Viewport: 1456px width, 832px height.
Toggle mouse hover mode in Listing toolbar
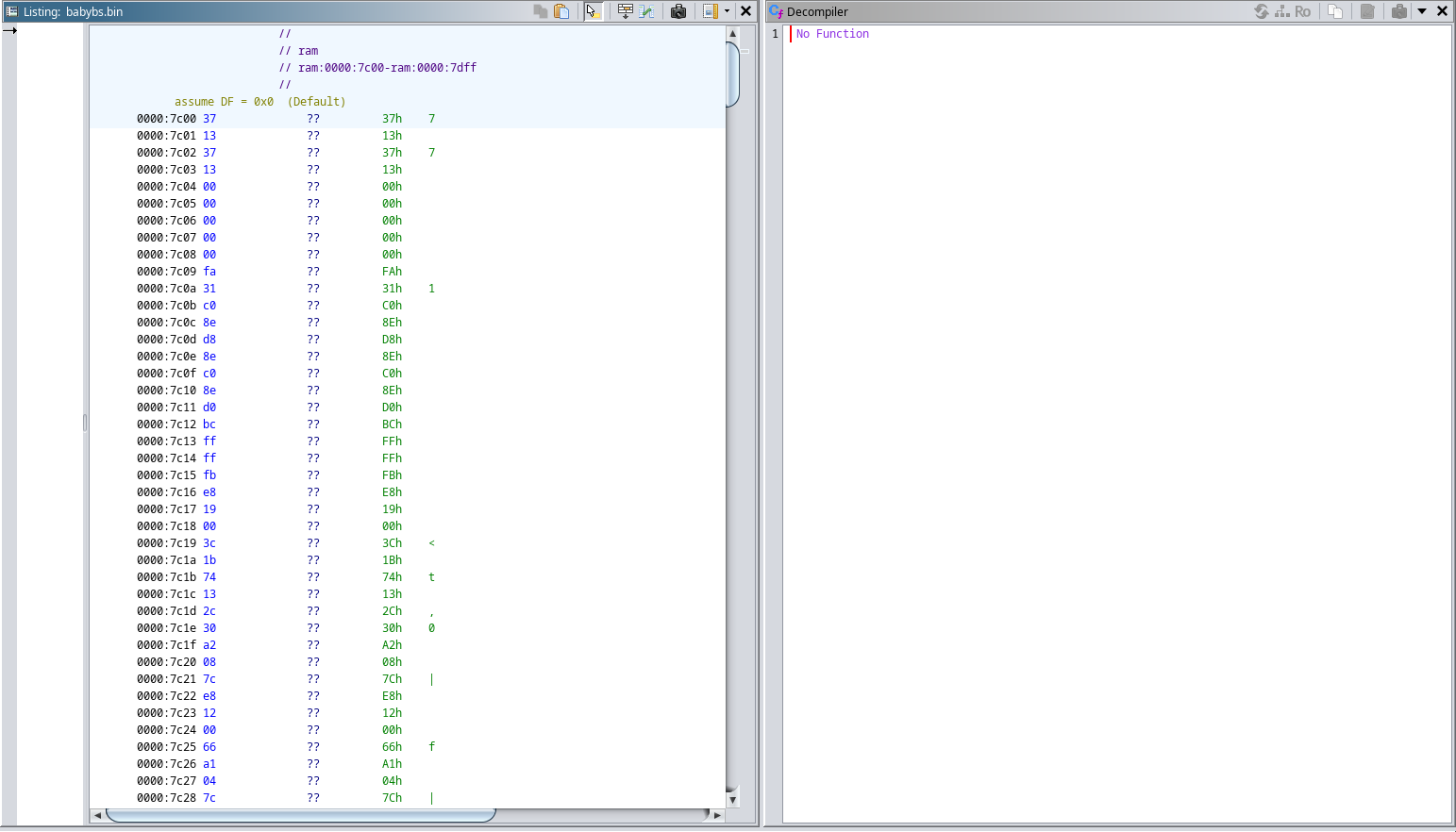tap(593, 11)
